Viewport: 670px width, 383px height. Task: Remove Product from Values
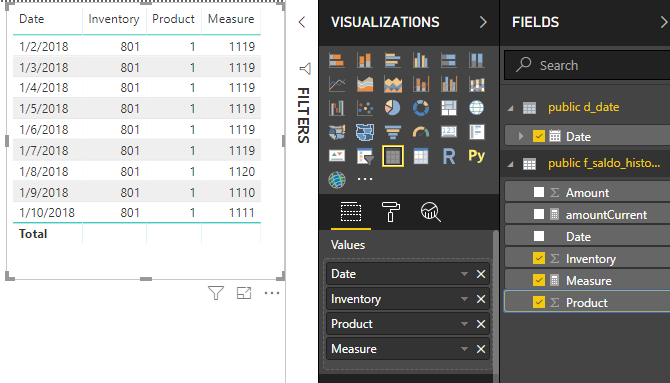(x=481, y=324)
